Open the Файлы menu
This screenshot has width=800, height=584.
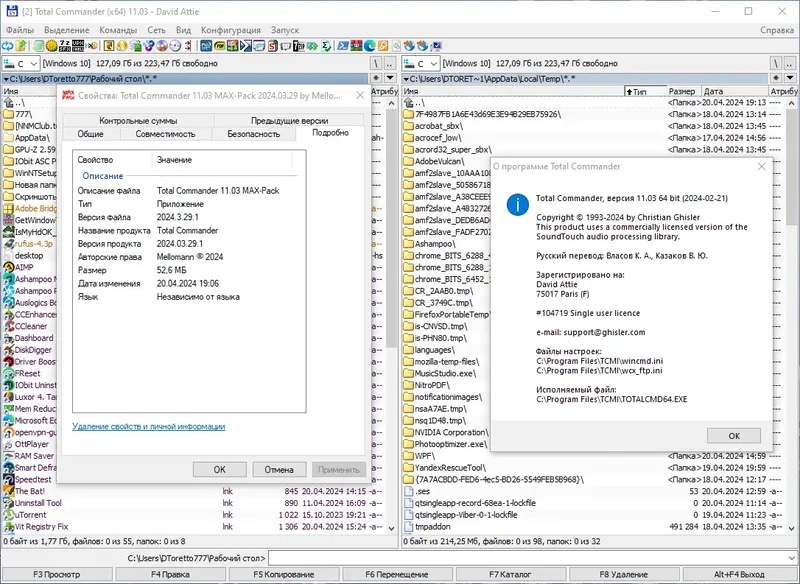point(20,30)
